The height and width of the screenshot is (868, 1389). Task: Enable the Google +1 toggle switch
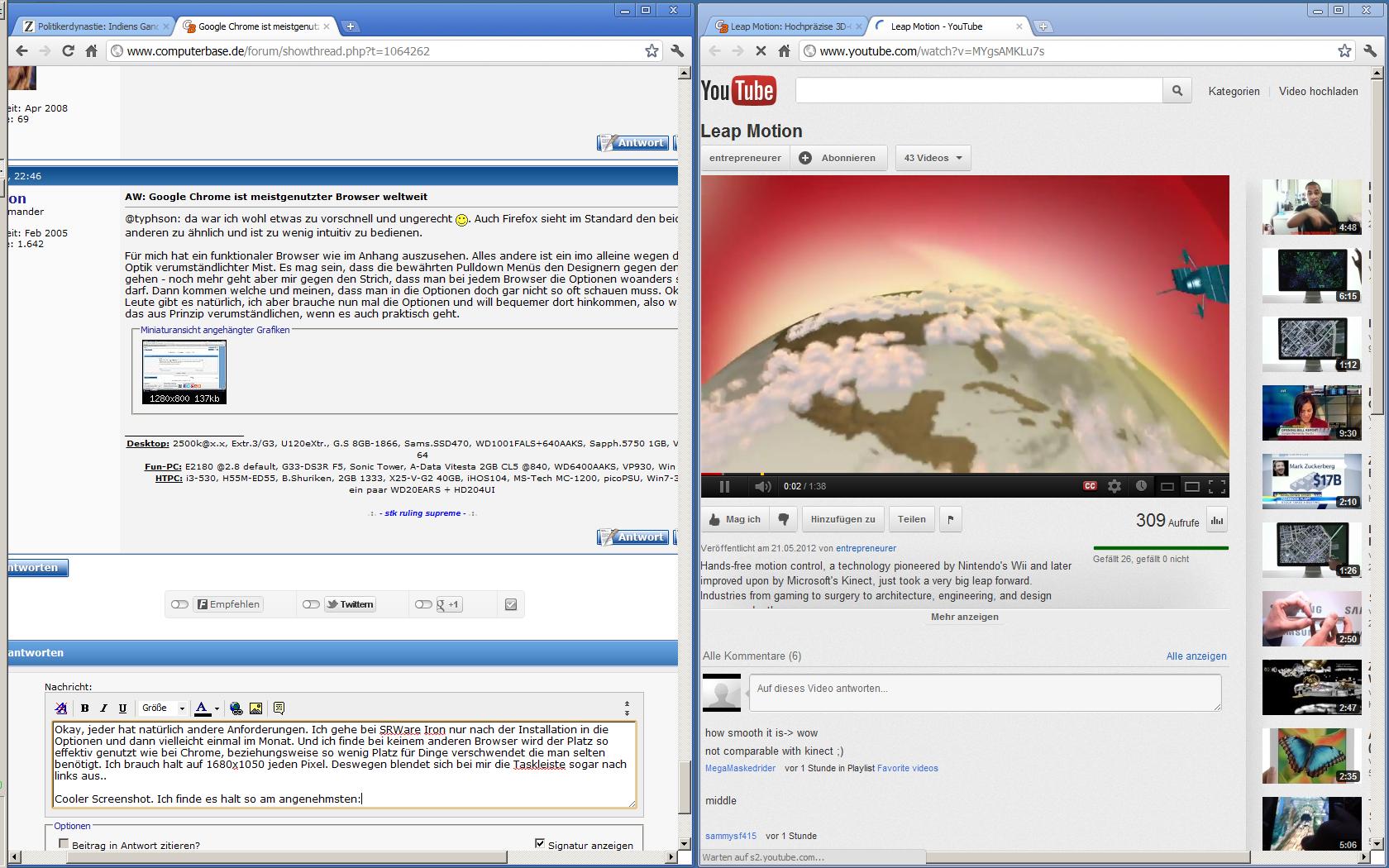tap(423, 604)
